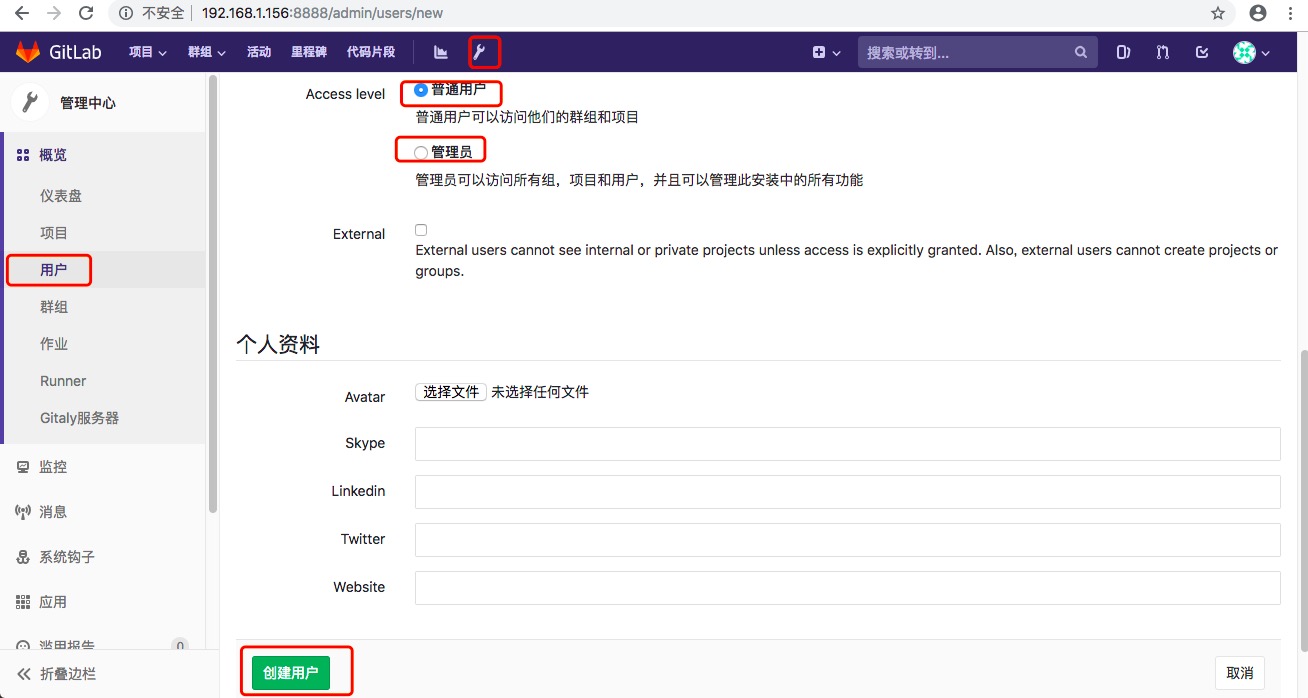Expand the 项目 dropdown in navbar
The height and width of the screenshot is (698, 1308).
[150, 52]
